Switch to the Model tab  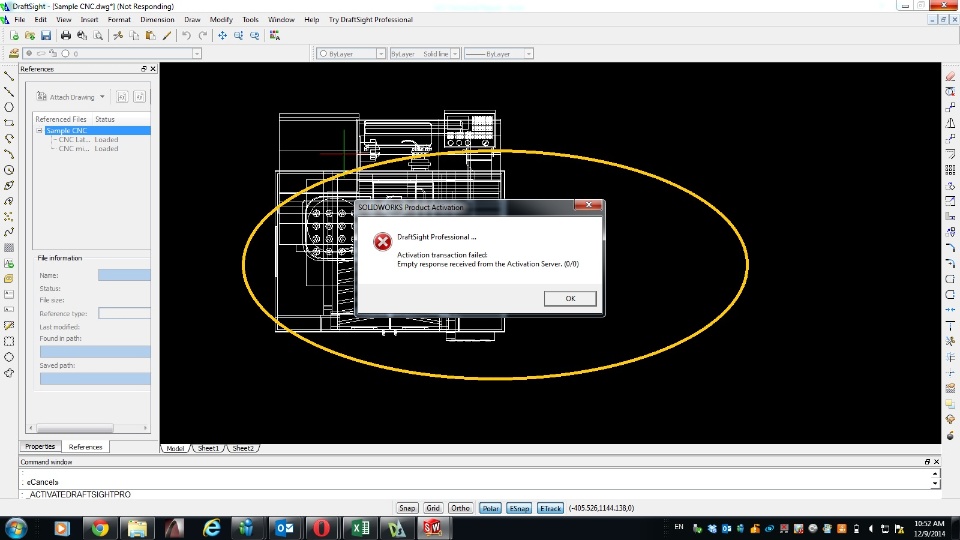pyautogui.click(x=175, y=448)
